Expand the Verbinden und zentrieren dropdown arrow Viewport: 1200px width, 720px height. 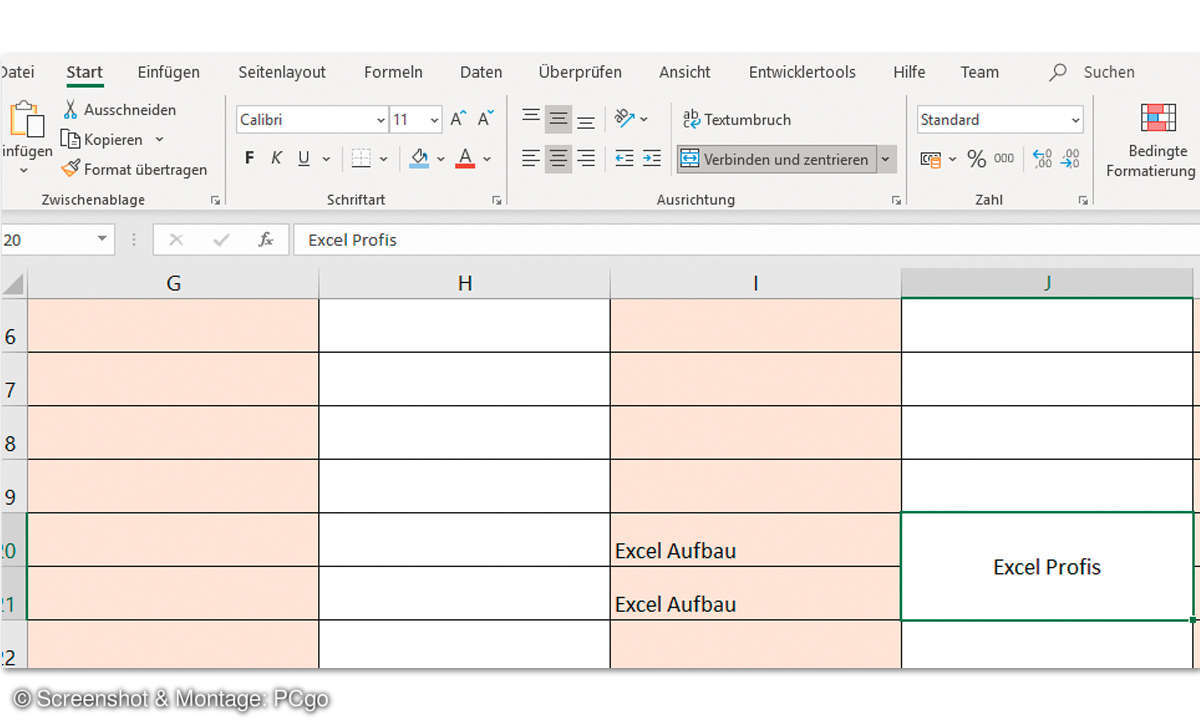tap(885, 159)
